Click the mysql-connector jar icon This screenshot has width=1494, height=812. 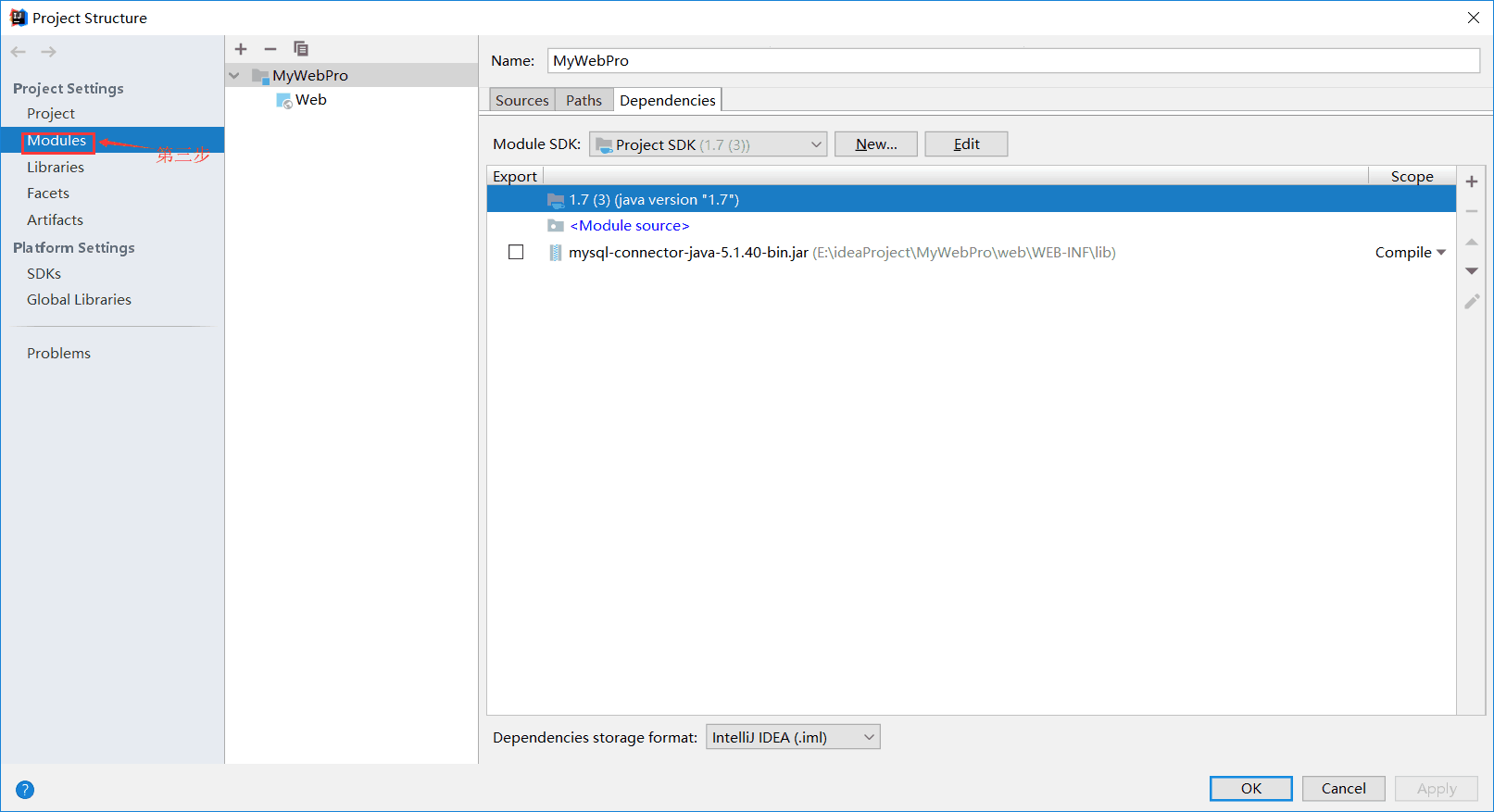pyautogui.click(x=556, y=253)
